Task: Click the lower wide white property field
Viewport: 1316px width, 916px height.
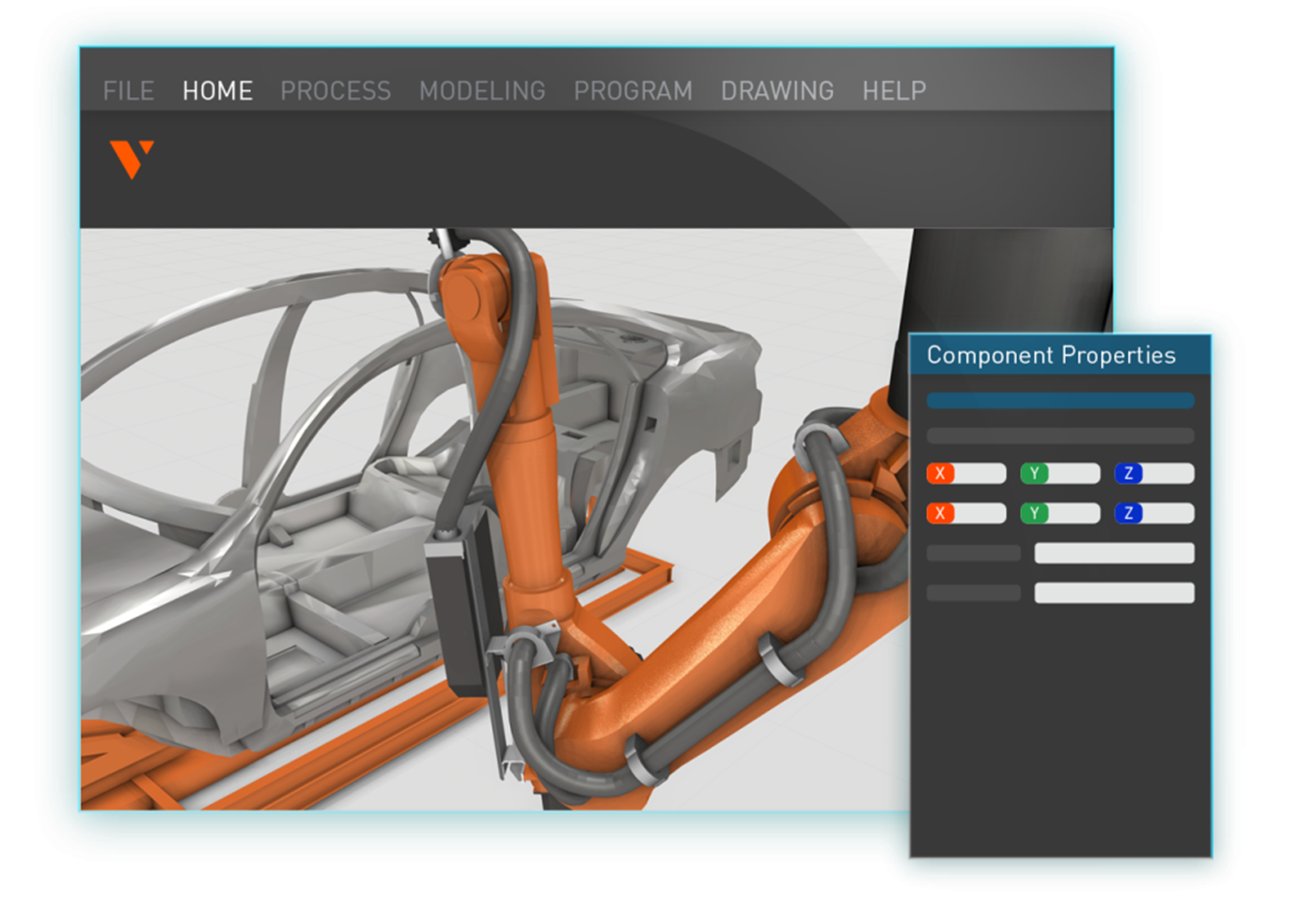Action: point(1114,593)
